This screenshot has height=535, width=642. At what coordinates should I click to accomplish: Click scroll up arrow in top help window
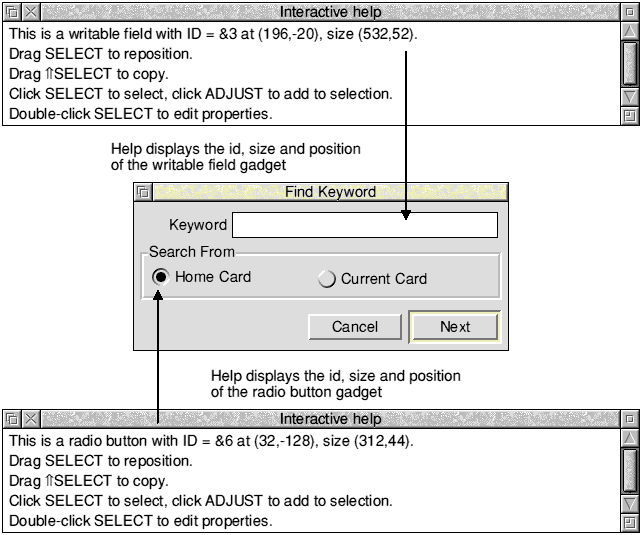[630, 31]
